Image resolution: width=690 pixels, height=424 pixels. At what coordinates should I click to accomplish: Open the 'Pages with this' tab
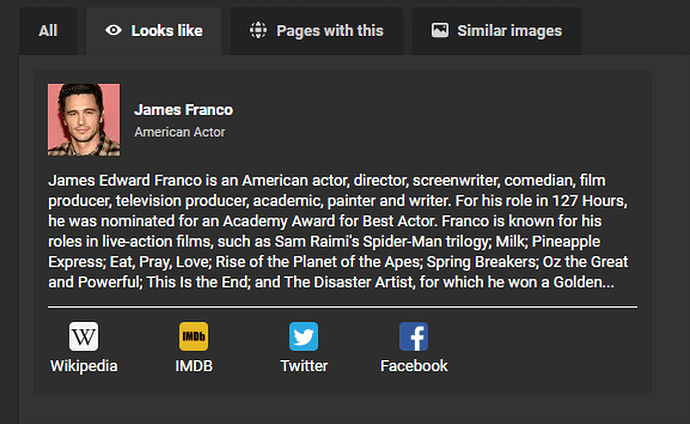(x=330, y=31)
